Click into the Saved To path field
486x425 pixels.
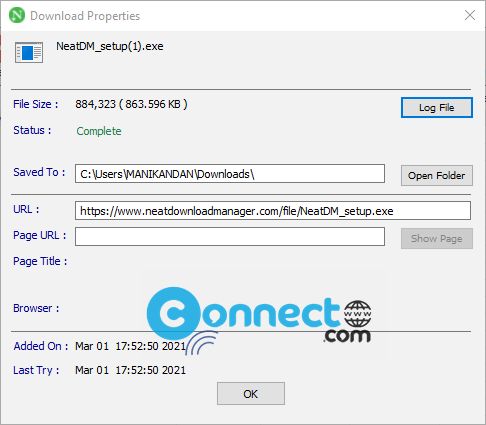coord(230,174)
